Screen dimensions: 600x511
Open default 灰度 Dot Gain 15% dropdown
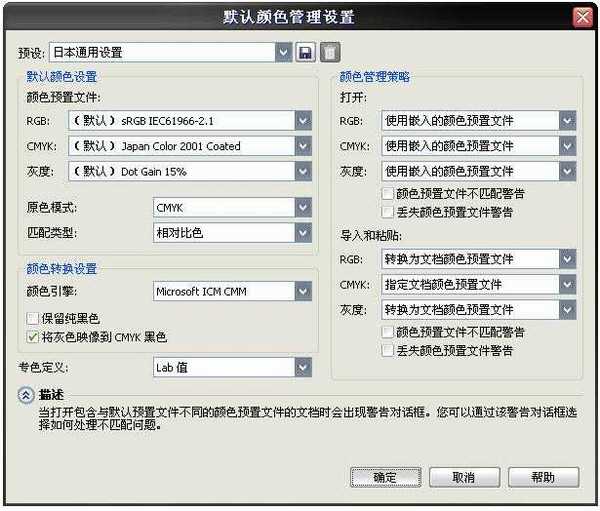pyautogui.click(x=303, y=171)
